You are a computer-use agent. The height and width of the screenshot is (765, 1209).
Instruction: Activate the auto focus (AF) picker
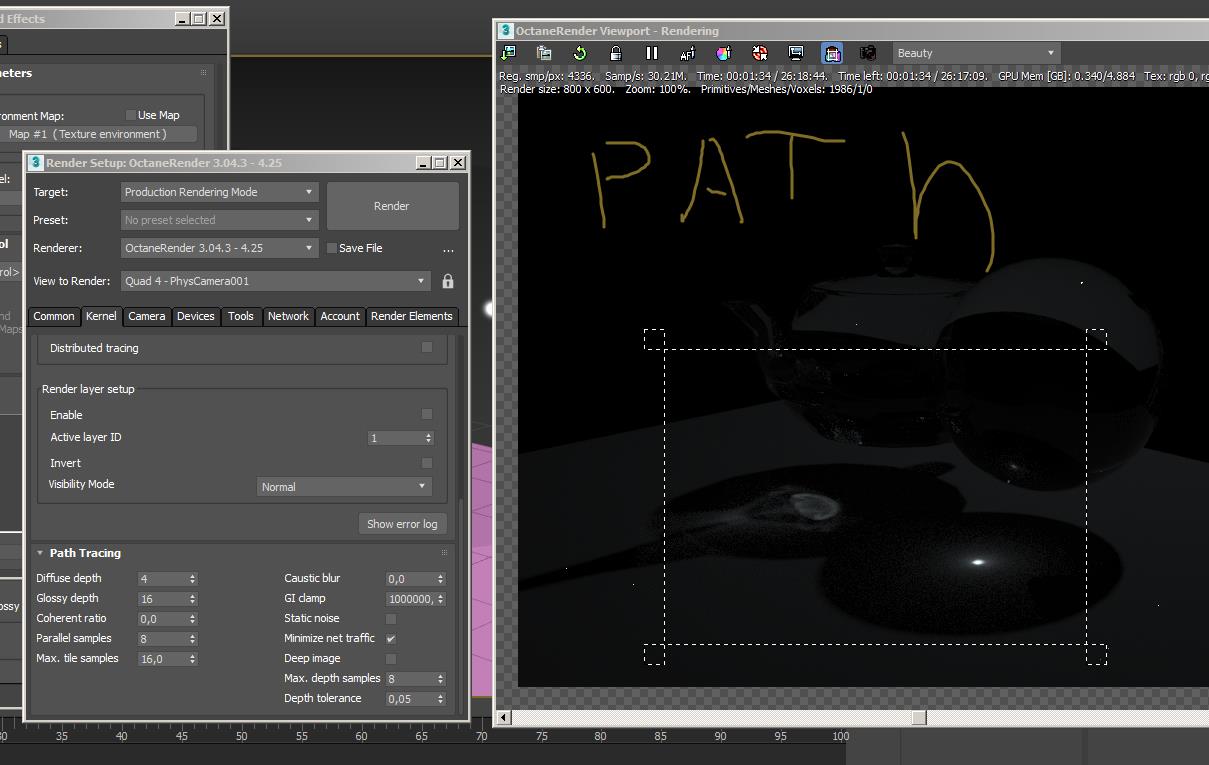coord(688,53)
